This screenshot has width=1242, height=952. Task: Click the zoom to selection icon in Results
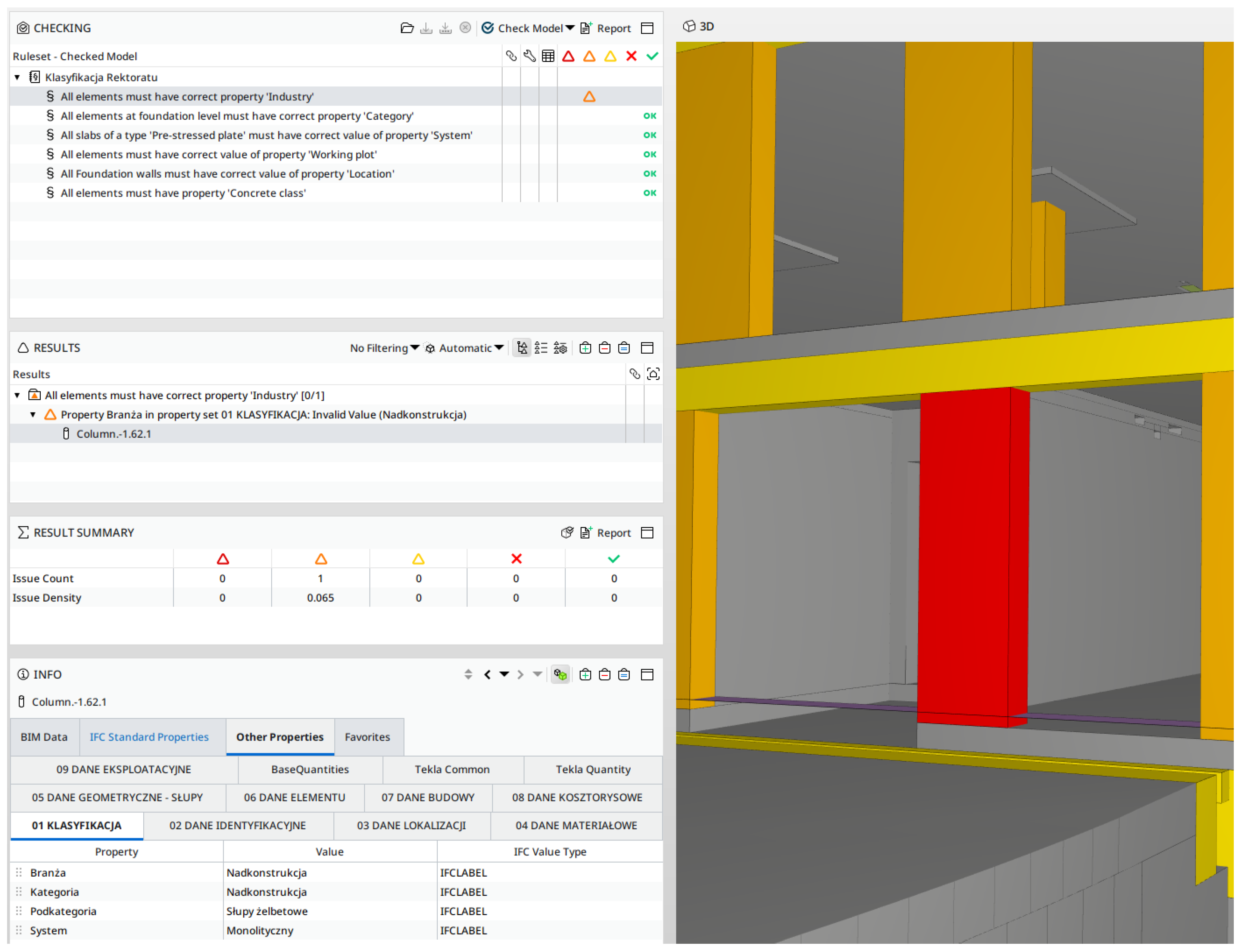[653, 374]
